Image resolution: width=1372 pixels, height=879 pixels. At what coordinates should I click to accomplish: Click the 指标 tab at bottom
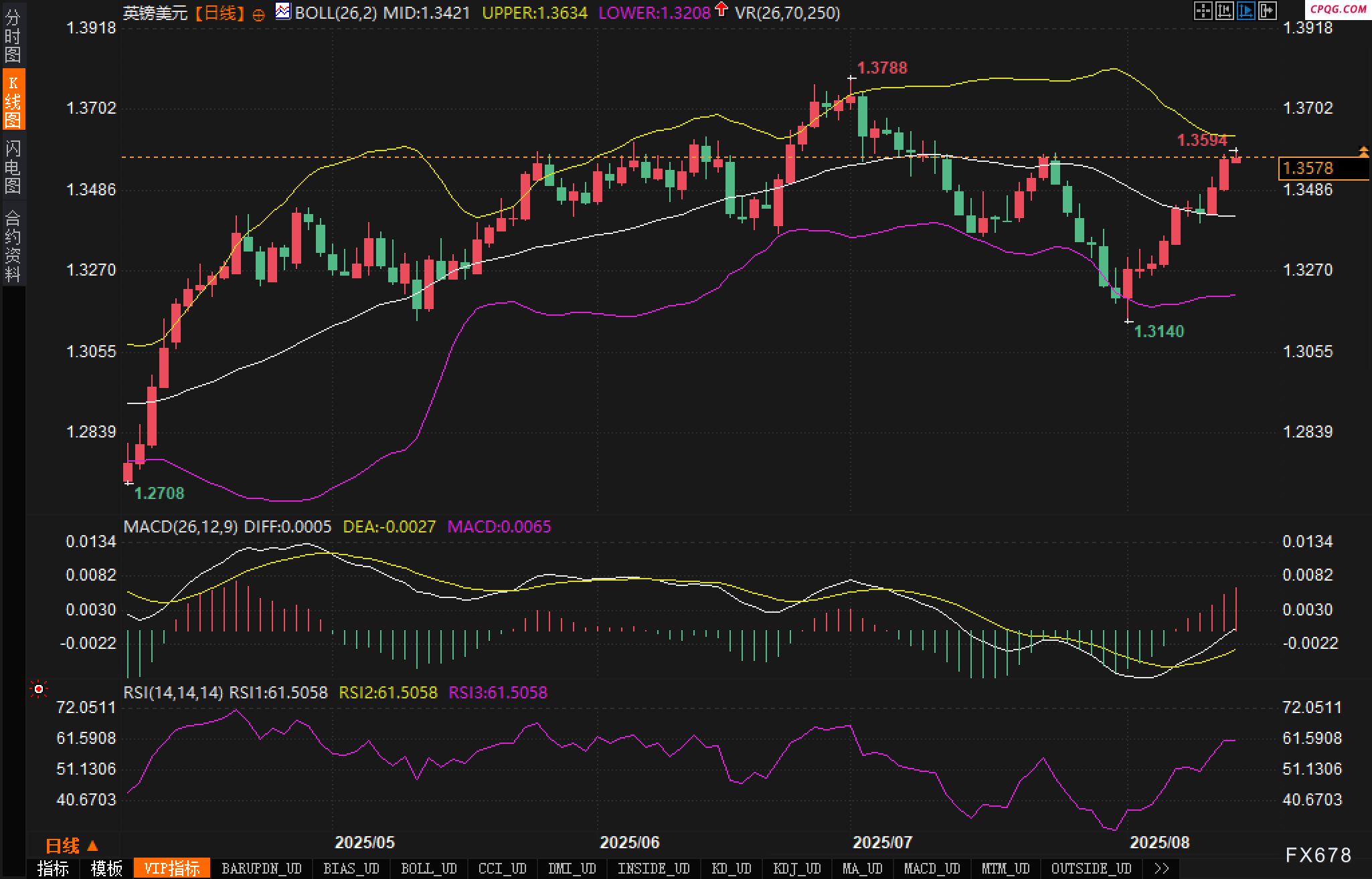pyautogui.click(x=54, y=868)
